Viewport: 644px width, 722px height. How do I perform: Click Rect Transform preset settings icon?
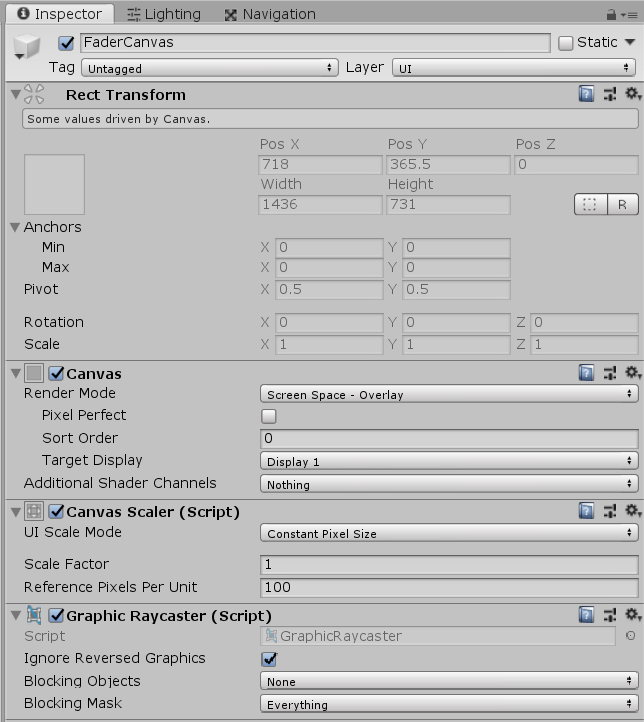point(609,94)
